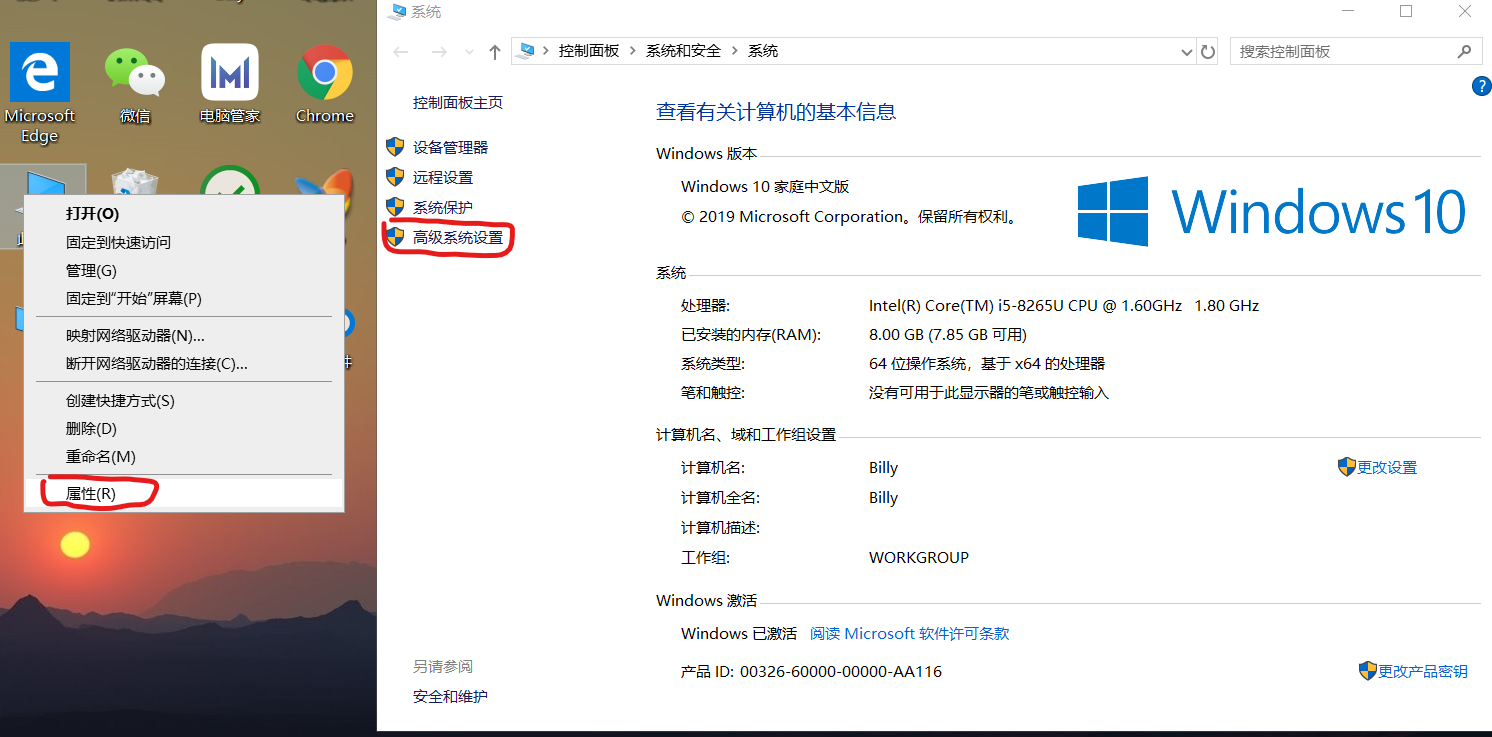Click shield icon beside 设备管理器

395,147
